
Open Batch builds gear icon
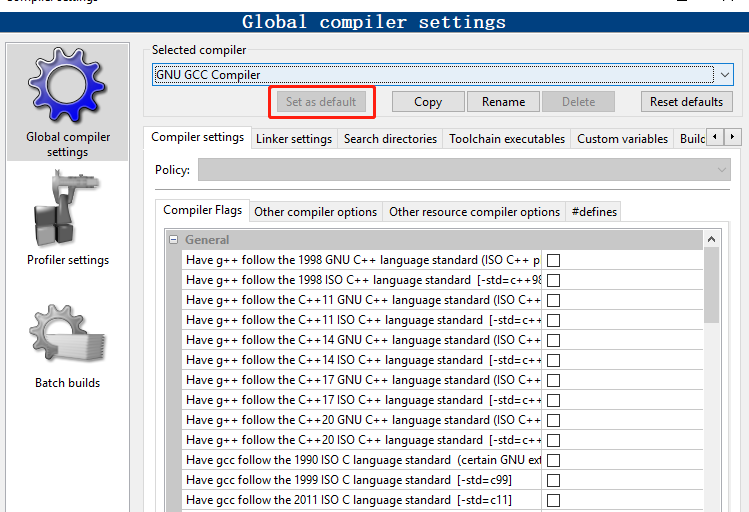pyautogui.click(x=67, y=334)
